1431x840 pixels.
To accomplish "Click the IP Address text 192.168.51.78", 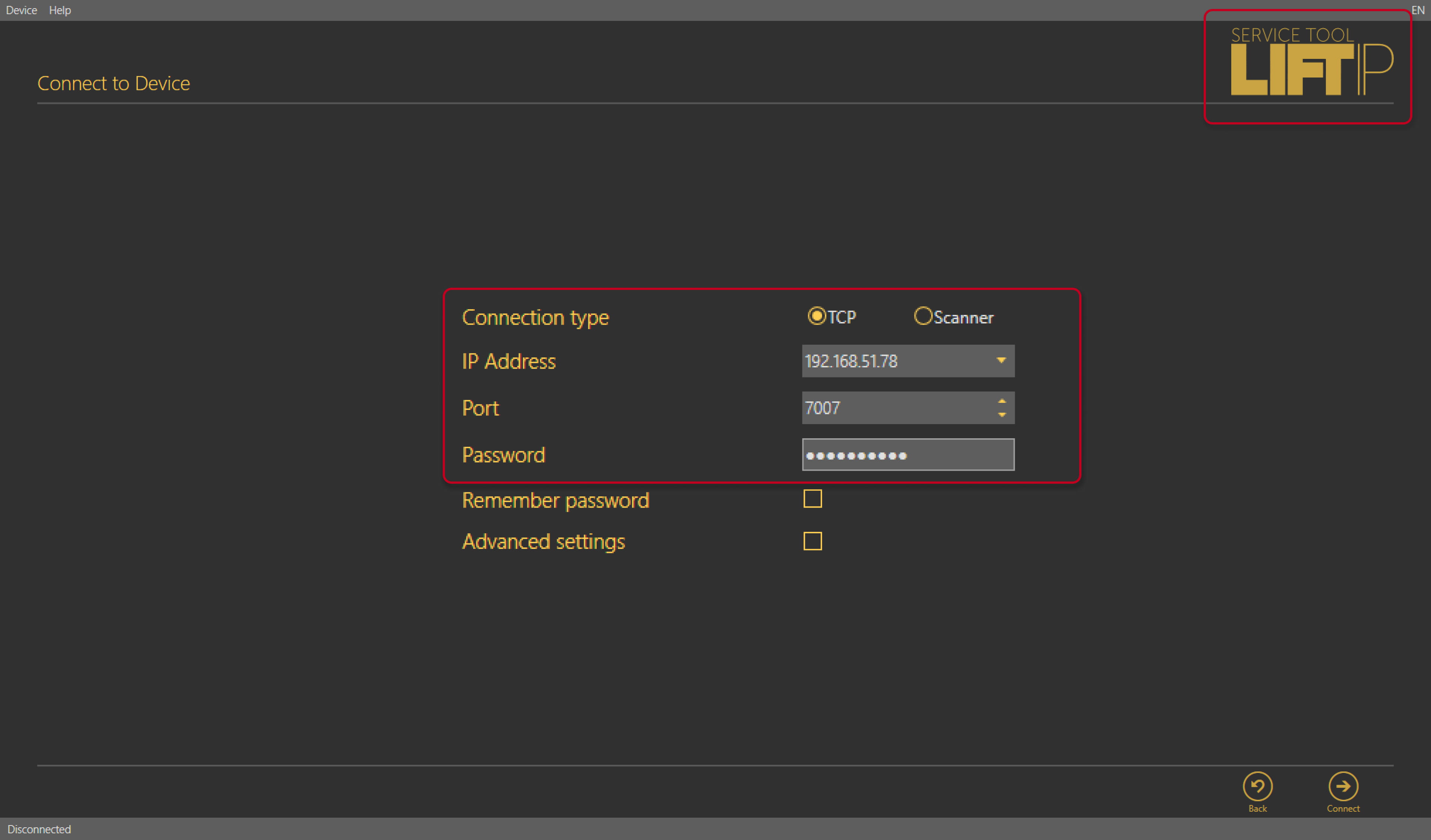I will [x=851, y=361].
